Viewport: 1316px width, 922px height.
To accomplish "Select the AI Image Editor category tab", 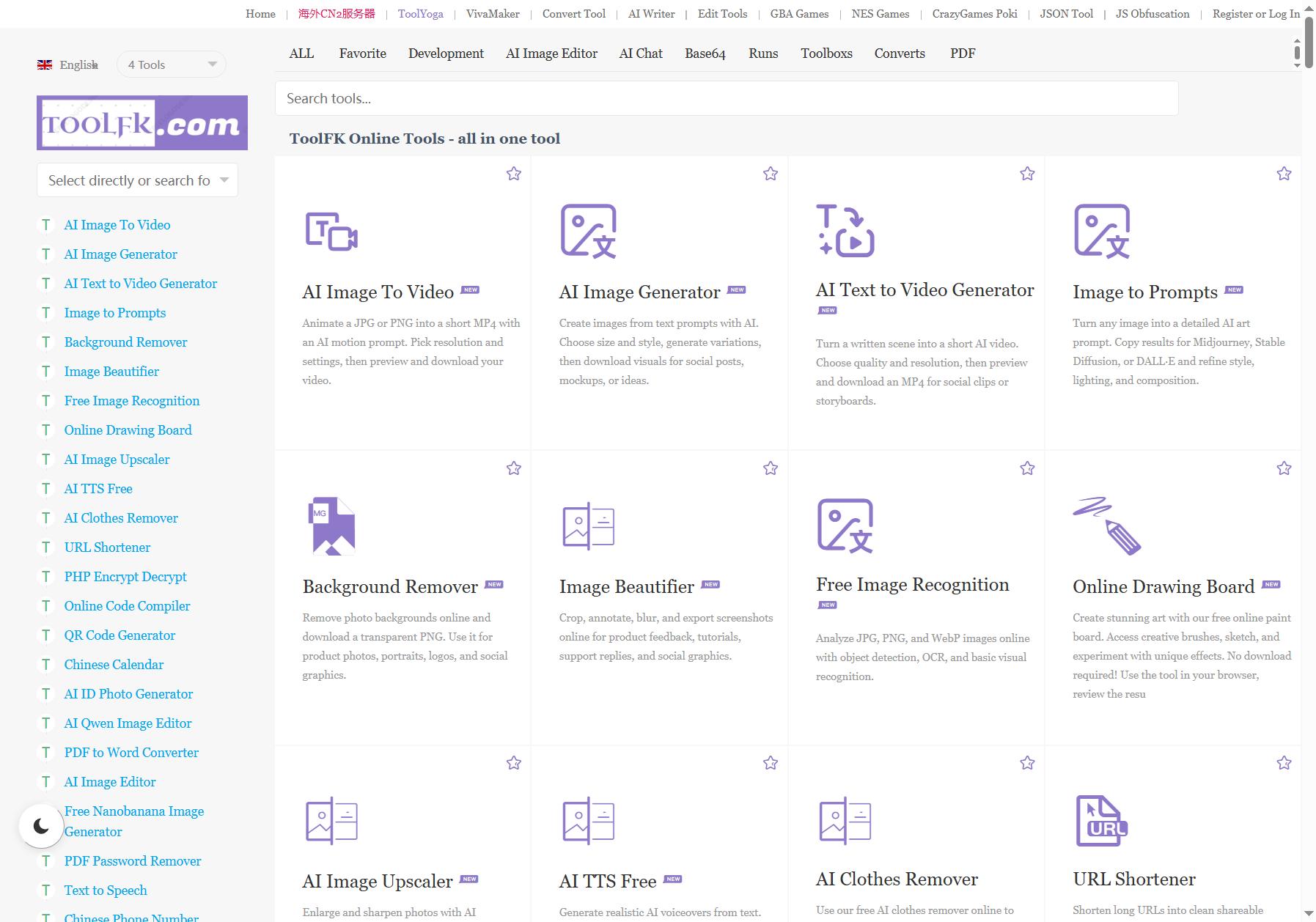I will (551, 54).
